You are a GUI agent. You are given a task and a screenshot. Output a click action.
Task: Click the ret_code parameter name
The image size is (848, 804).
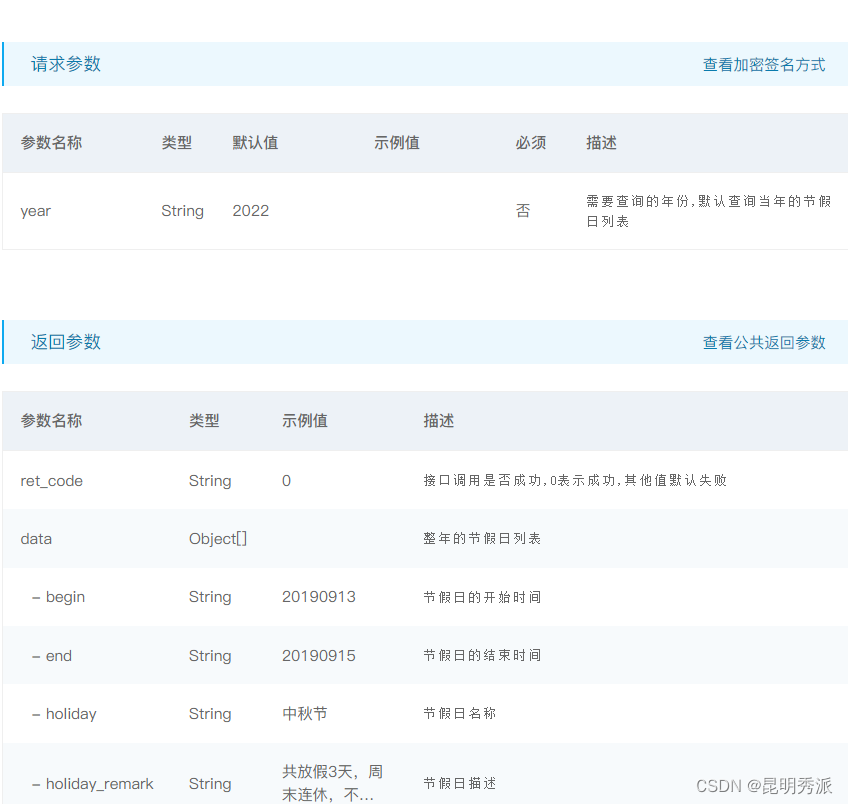point(51,481)
